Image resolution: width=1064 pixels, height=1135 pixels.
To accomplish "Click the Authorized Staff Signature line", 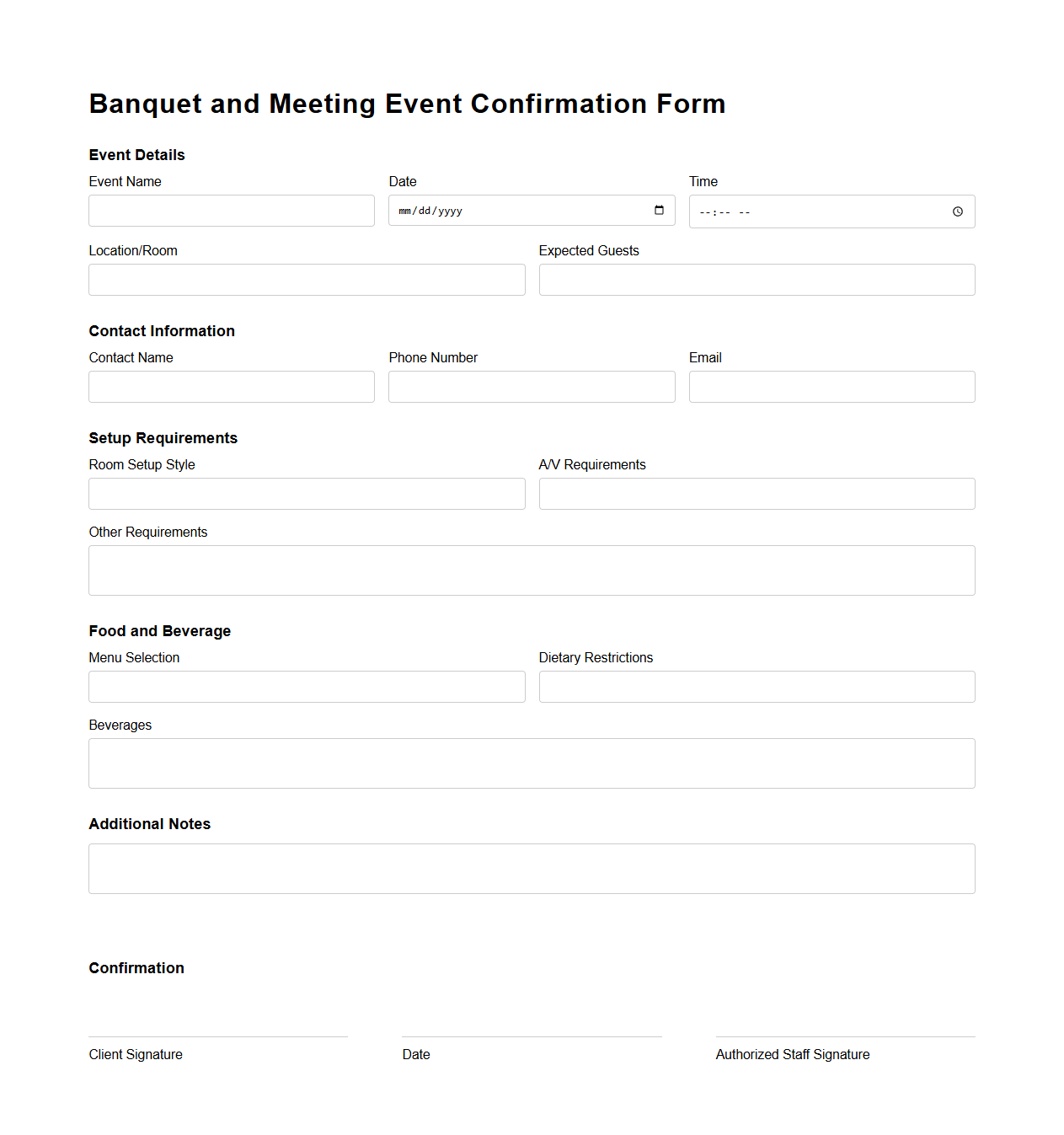I will (845, 1035).
